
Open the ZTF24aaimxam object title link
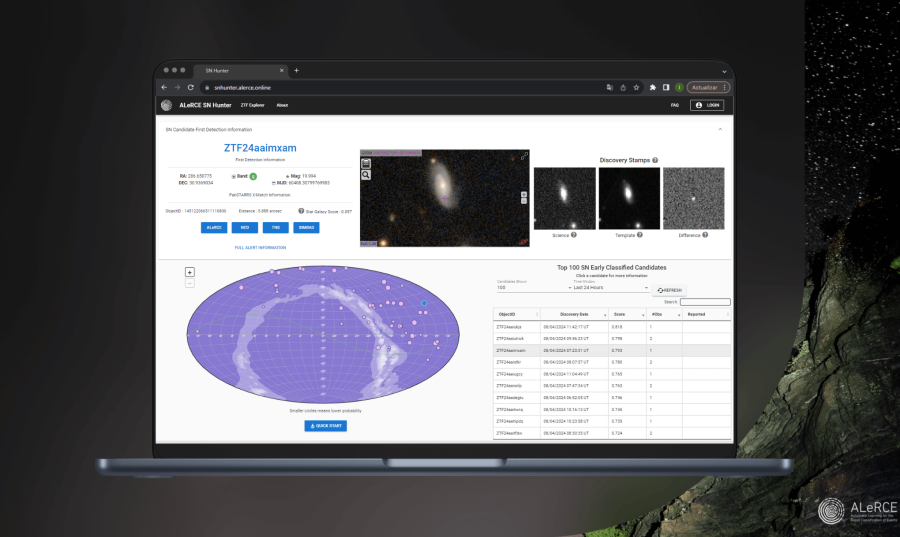[260, 148]
